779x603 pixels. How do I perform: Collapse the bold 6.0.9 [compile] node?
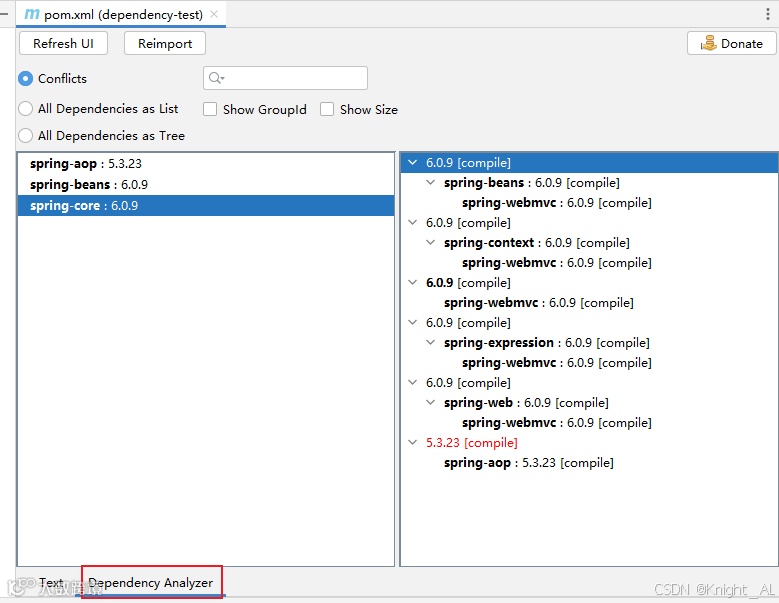tap(412, 283)
